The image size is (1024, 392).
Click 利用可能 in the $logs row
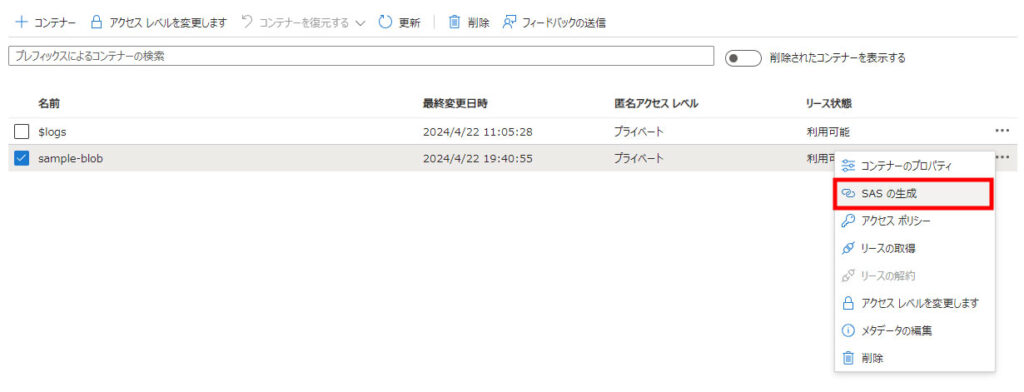(x=828, y=132)
